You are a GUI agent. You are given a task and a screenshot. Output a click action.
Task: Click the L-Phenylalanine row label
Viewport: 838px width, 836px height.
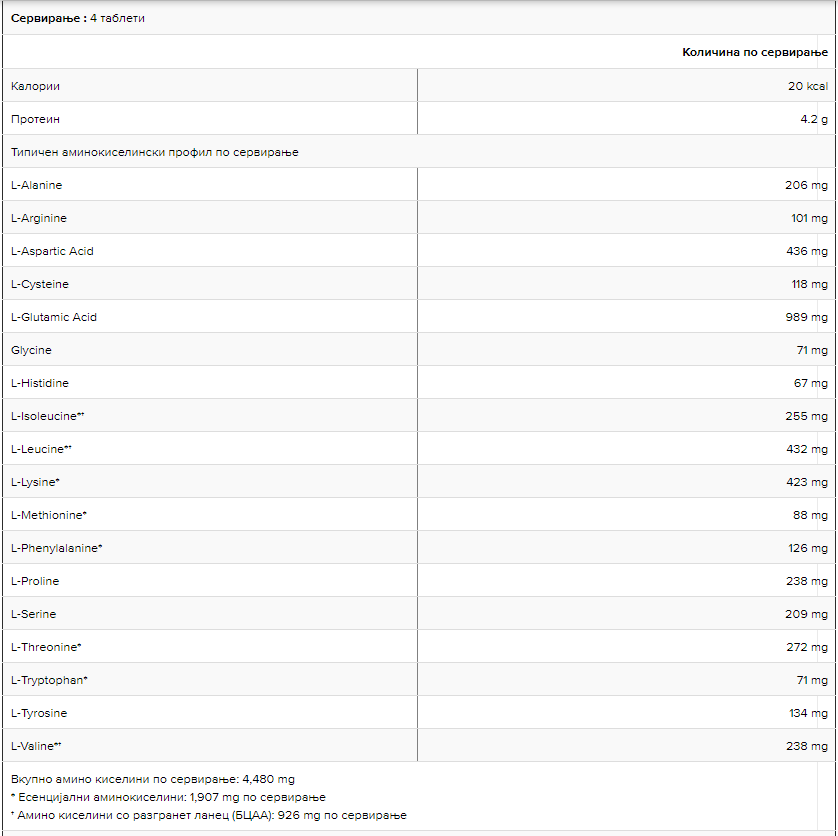pos(57,548)
